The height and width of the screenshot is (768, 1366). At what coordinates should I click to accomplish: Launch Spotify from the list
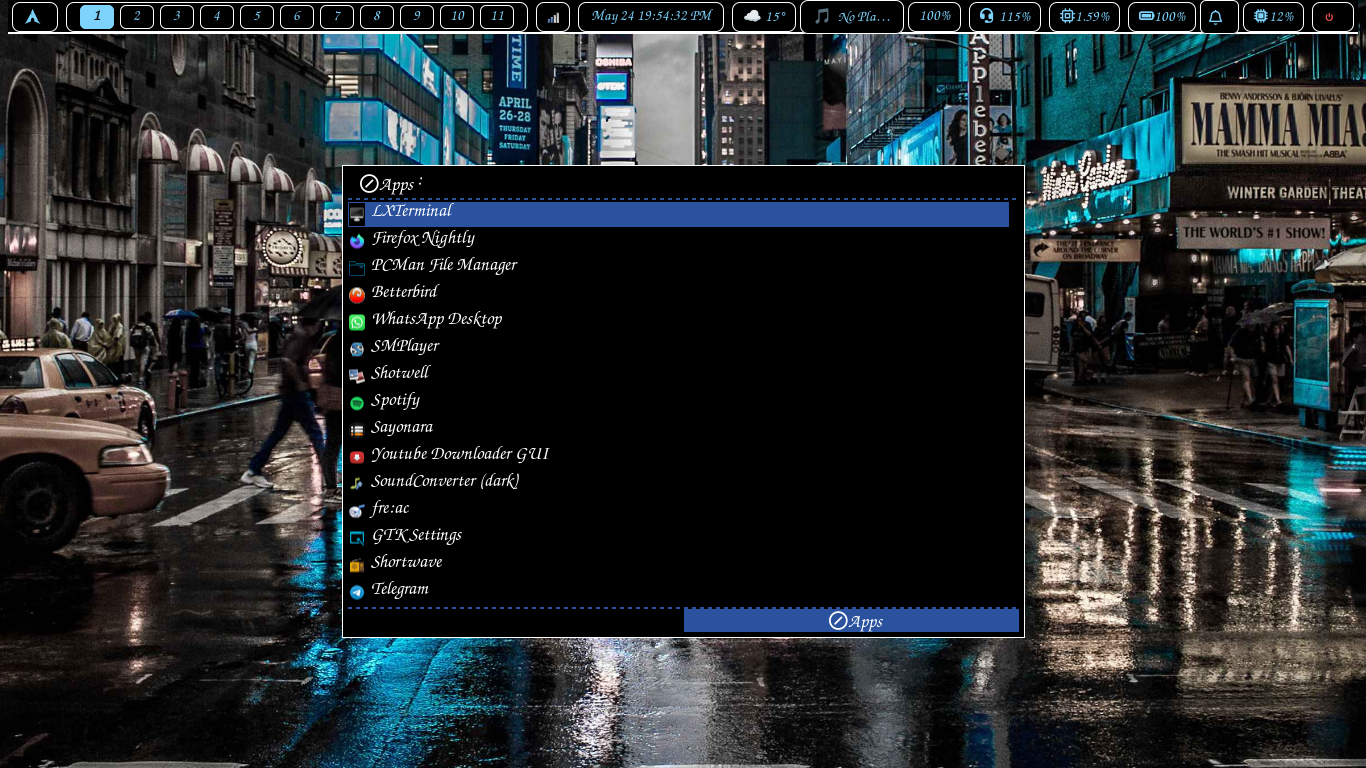click(678, 403)
